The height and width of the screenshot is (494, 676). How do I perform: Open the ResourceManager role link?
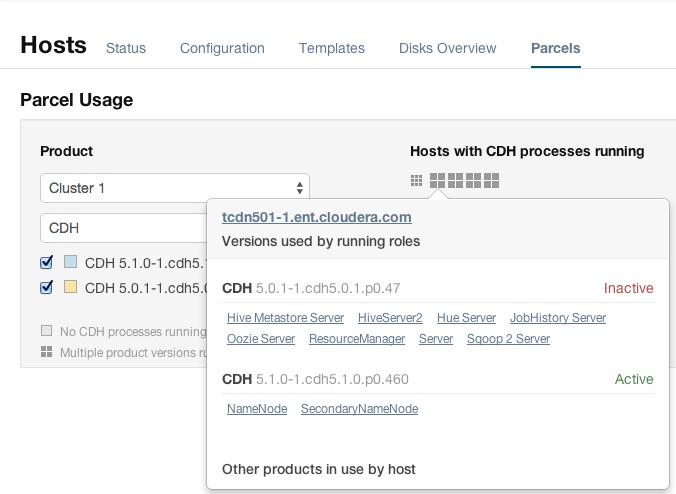click(x=357, y=339)
